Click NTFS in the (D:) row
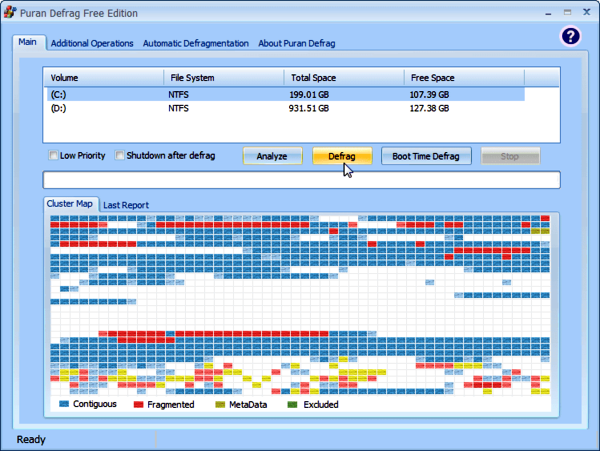Image resolution: width=600 pixels, height=451 pixels. coord(178,108)
